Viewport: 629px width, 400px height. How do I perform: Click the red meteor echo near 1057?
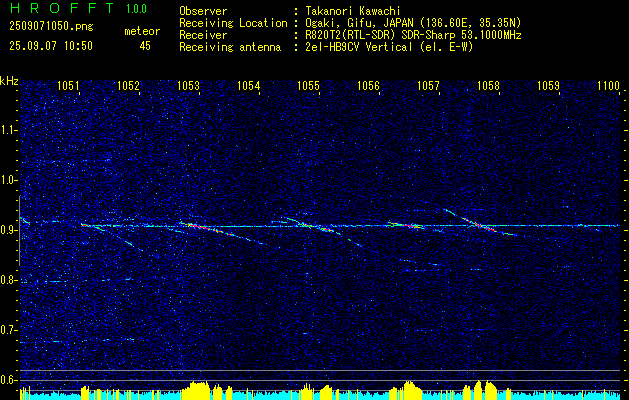(x=406, y=225)
